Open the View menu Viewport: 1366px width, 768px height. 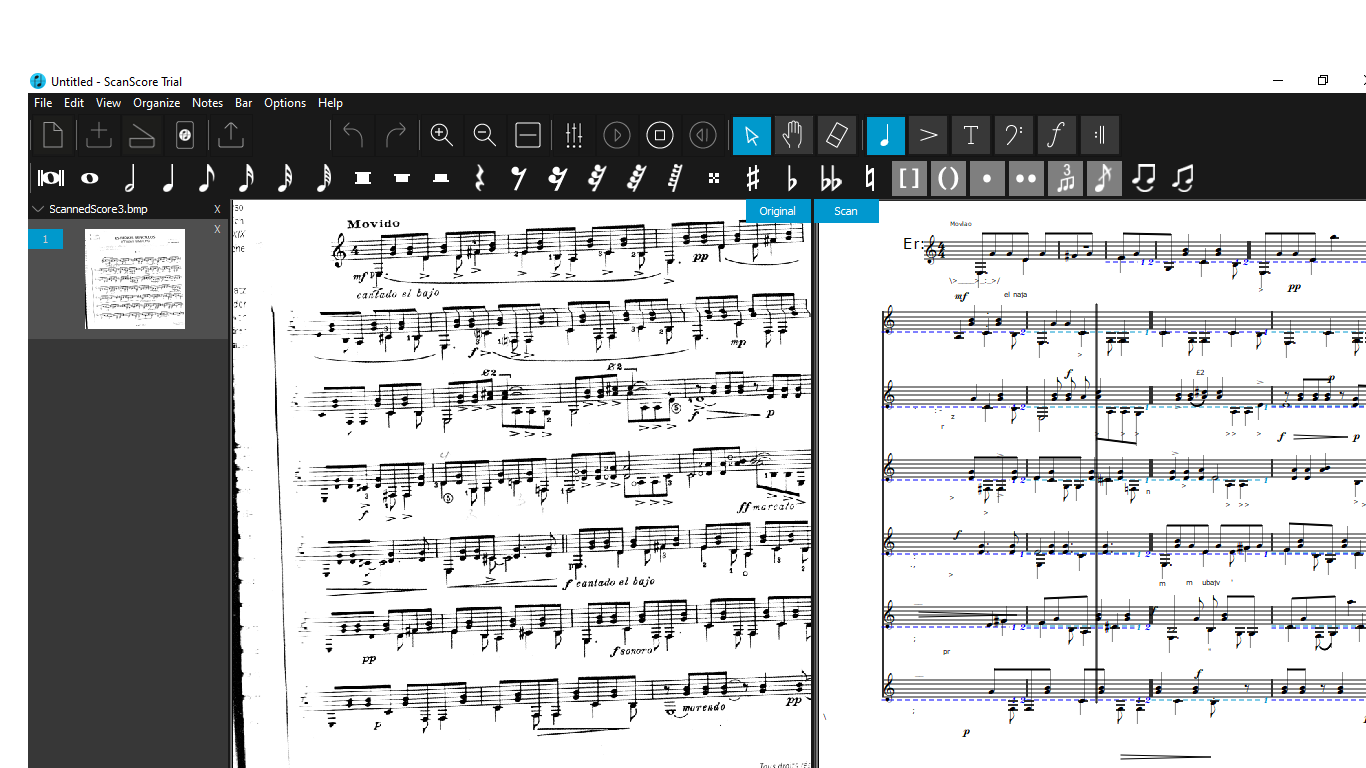tap(108, 103)
